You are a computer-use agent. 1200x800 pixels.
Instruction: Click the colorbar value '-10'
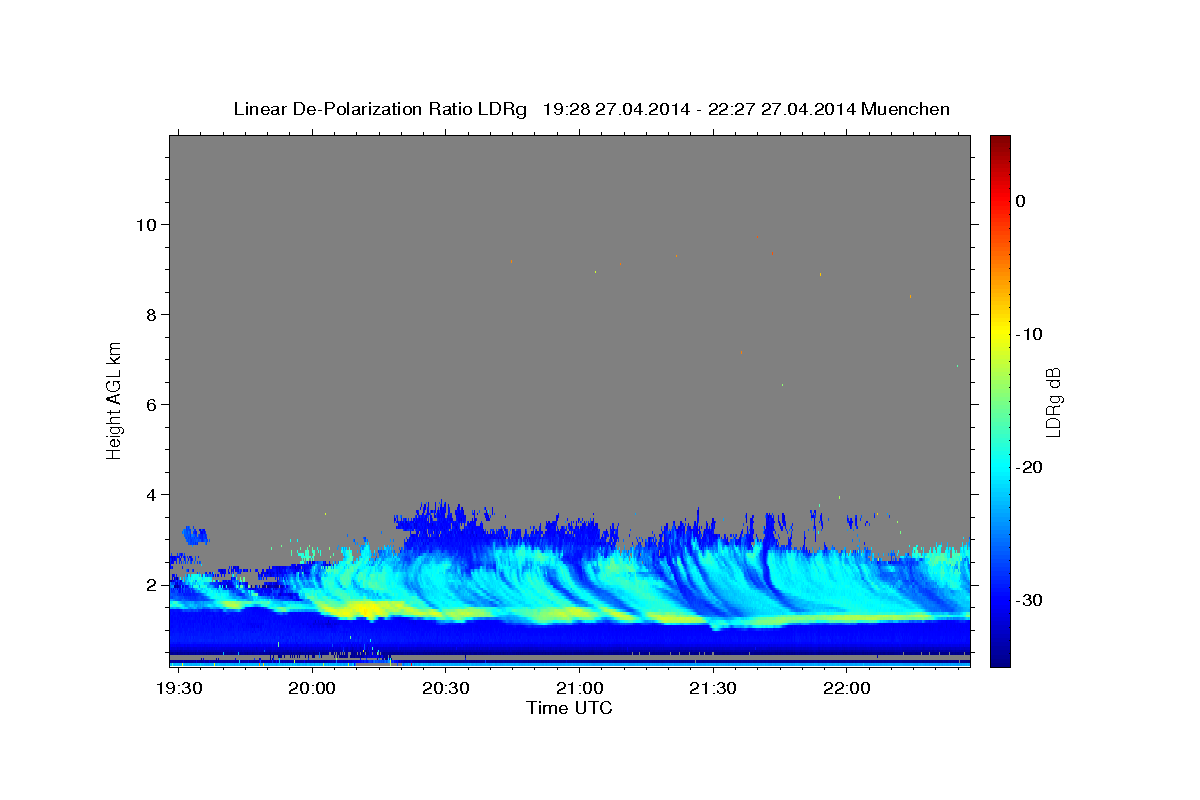[1029, 334]
